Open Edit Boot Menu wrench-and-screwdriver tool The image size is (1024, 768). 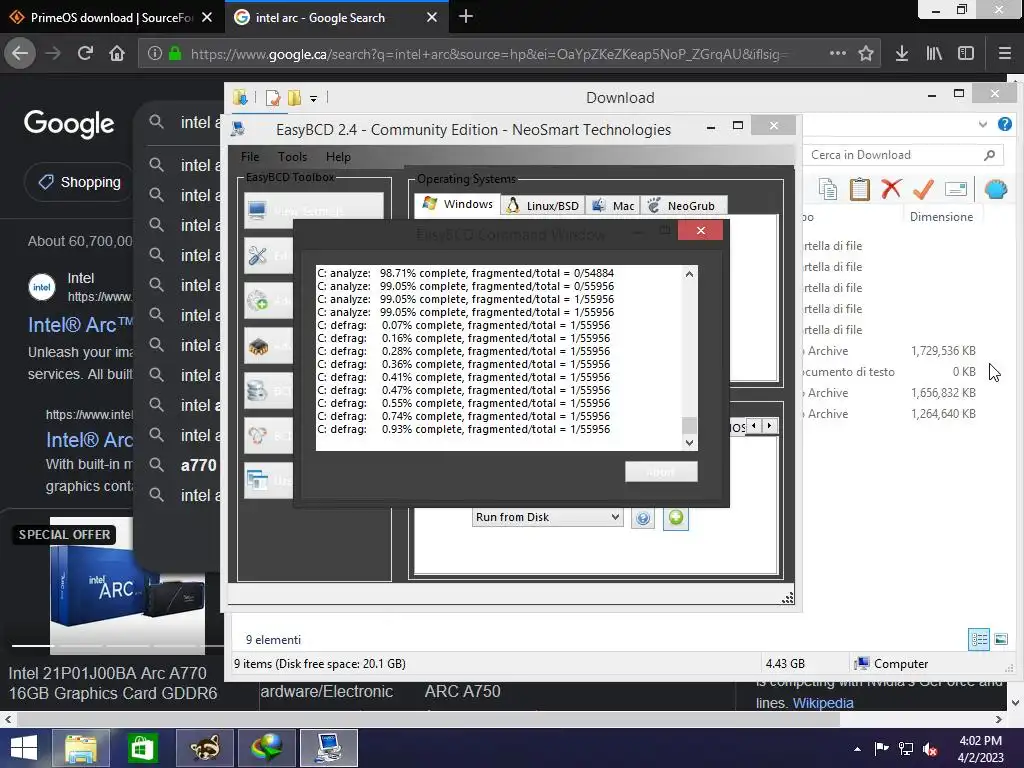(x=268, y=255)
